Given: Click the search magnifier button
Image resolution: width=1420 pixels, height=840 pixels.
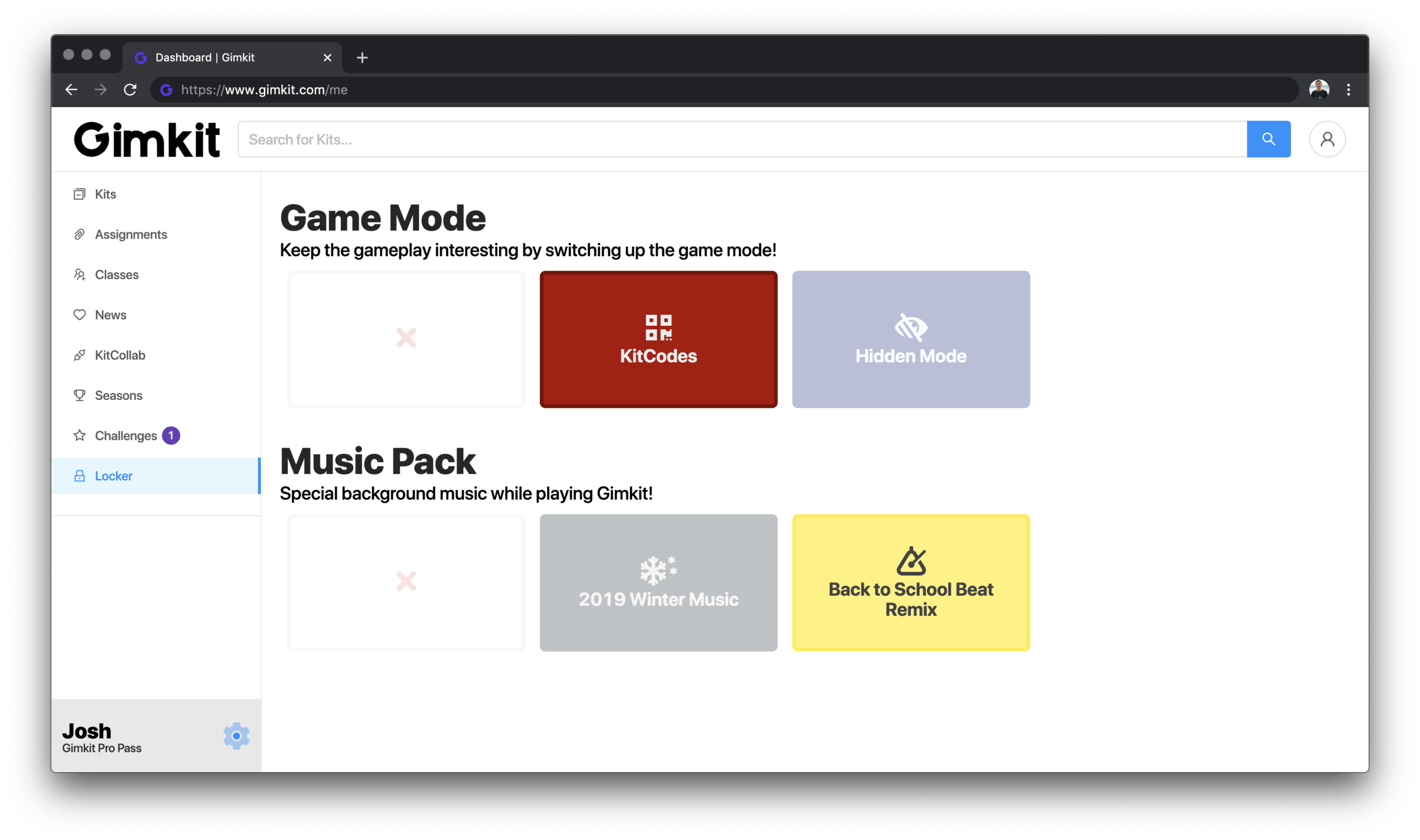Looking at the screenshot, I should [x=1268, y=139].
